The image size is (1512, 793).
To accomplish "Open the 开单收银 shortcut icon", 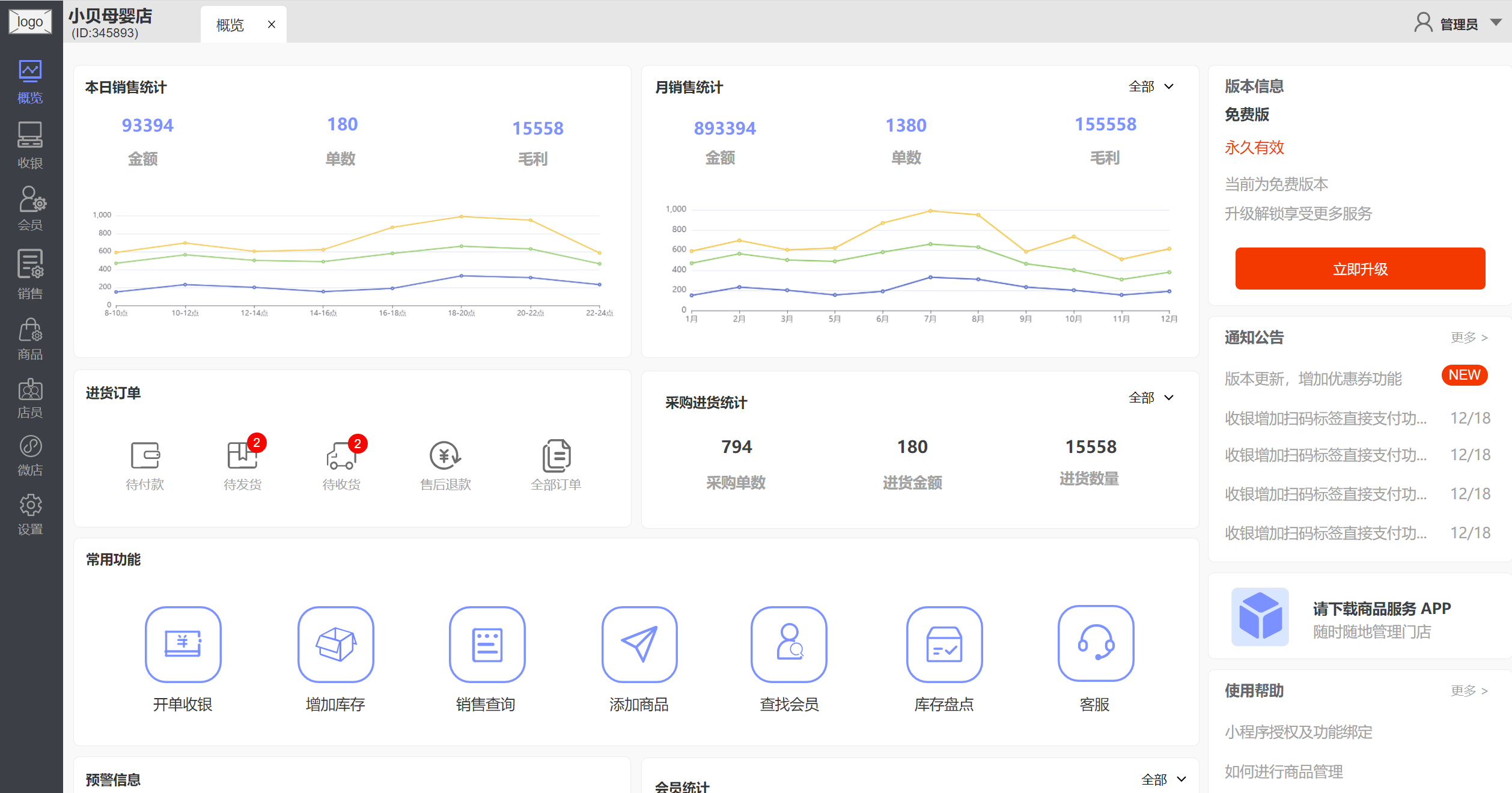I will (x=183, y=644).
